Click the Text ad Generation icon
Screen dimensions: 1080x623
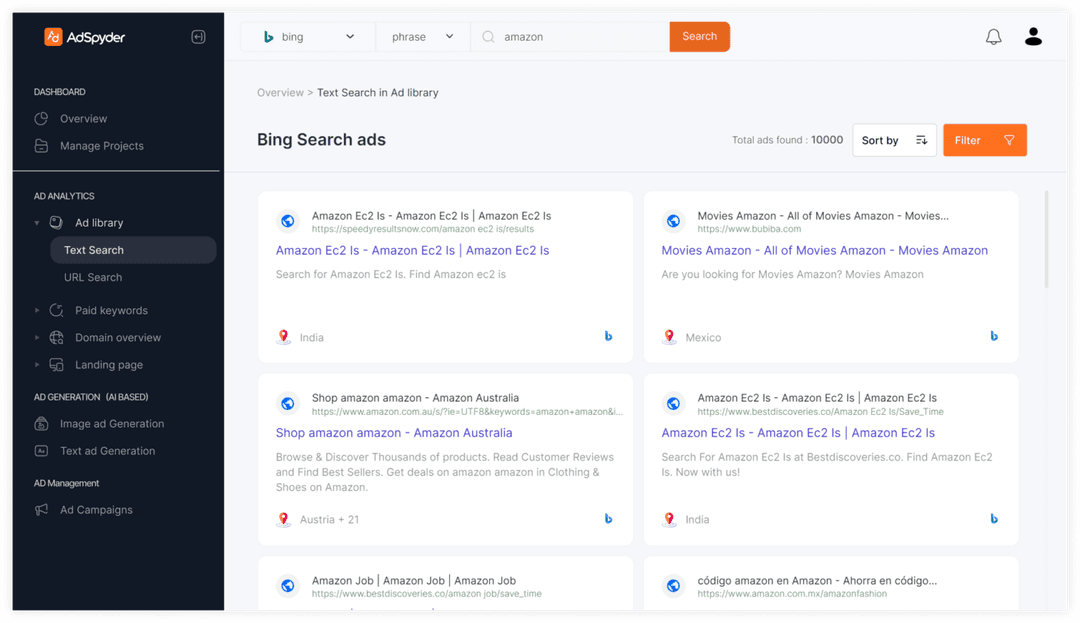coord(40,450)
